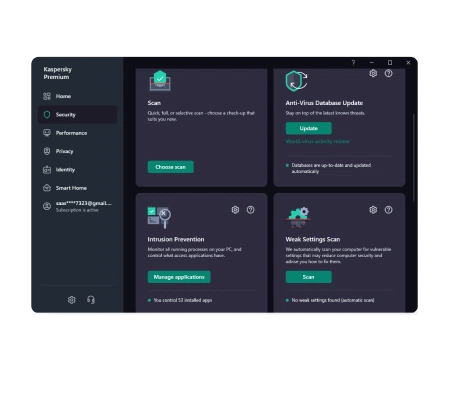This screenshot has width=464, height=407.
Task: Open Anti-Virus Database Update help icon
Action: (388, 73)
